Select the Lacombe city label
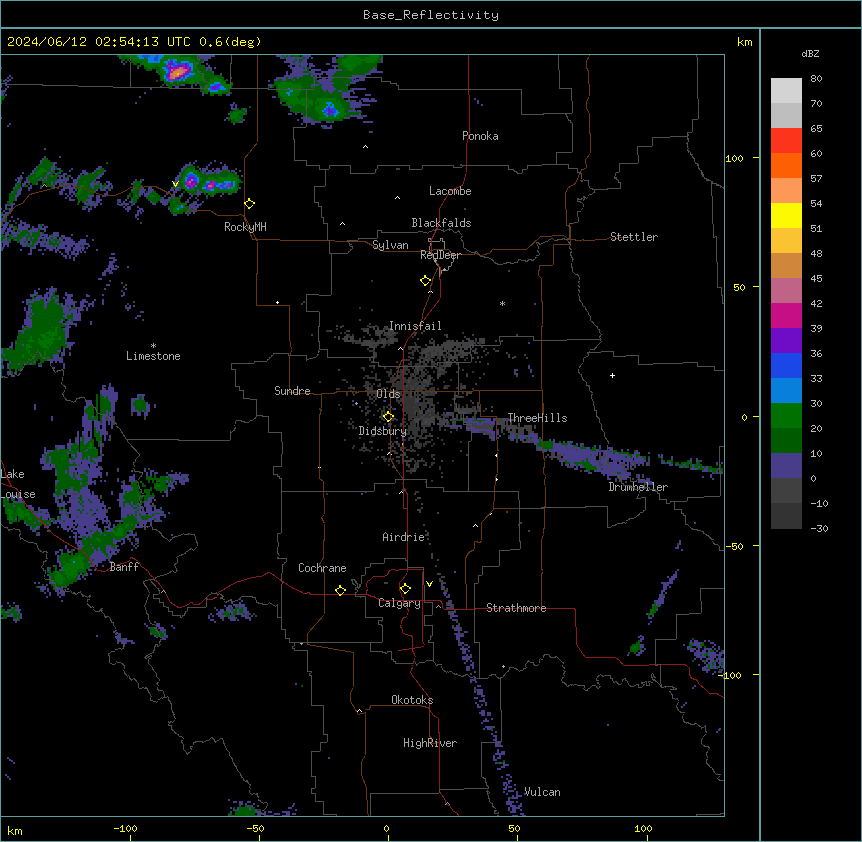 tap(450, 191)
